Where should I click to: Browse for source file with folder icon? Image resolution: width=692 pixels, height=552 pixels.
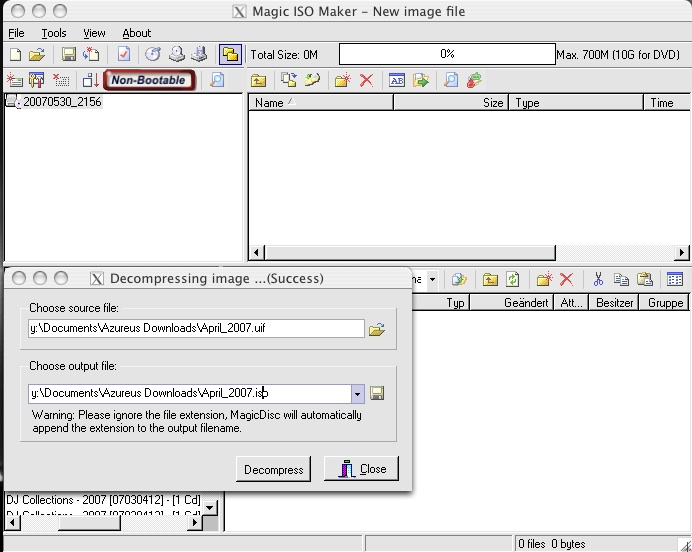pyautogui.click(x=376, y=329)
